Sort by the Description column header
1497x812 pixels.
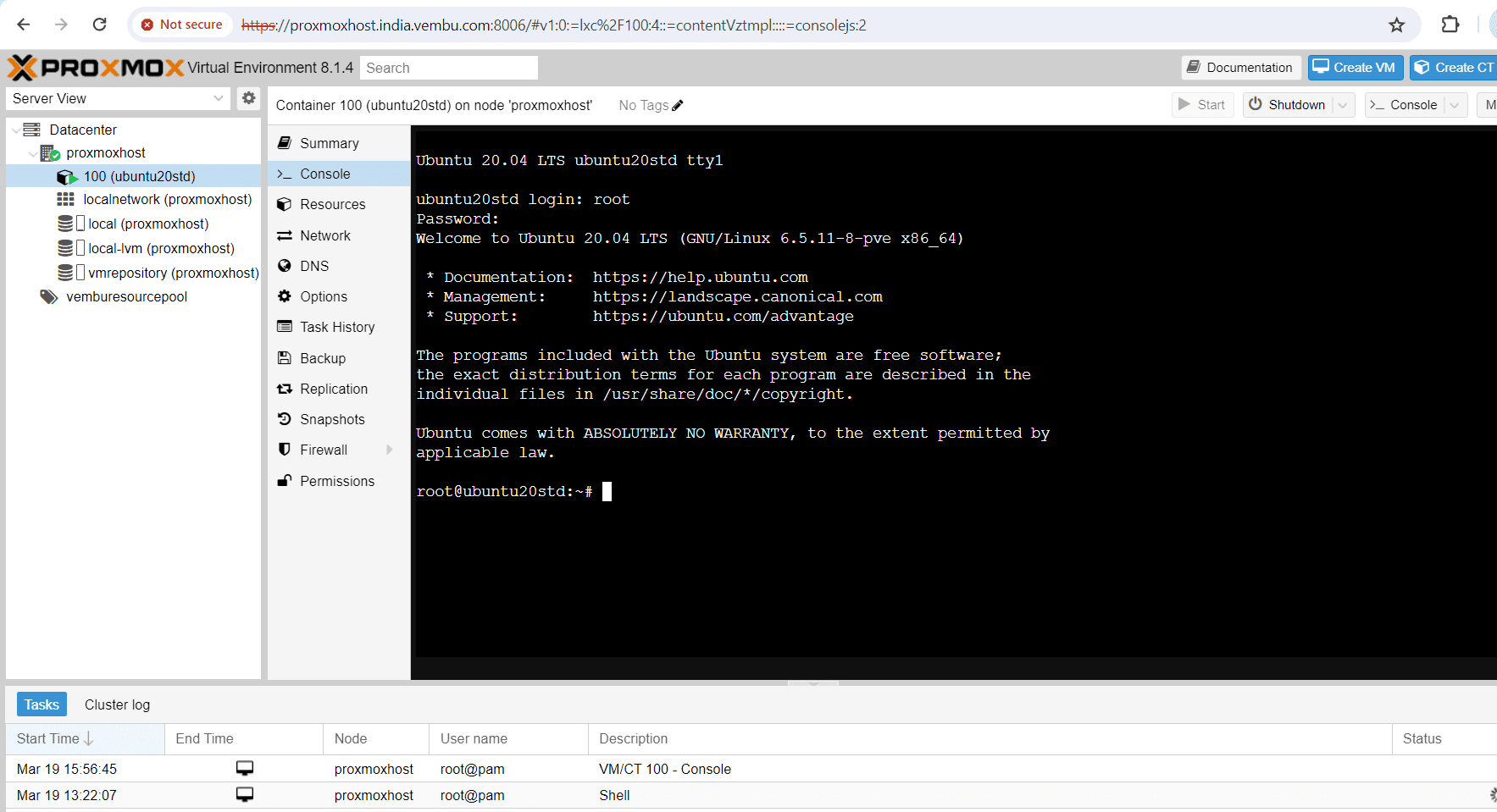coord(990,738)
